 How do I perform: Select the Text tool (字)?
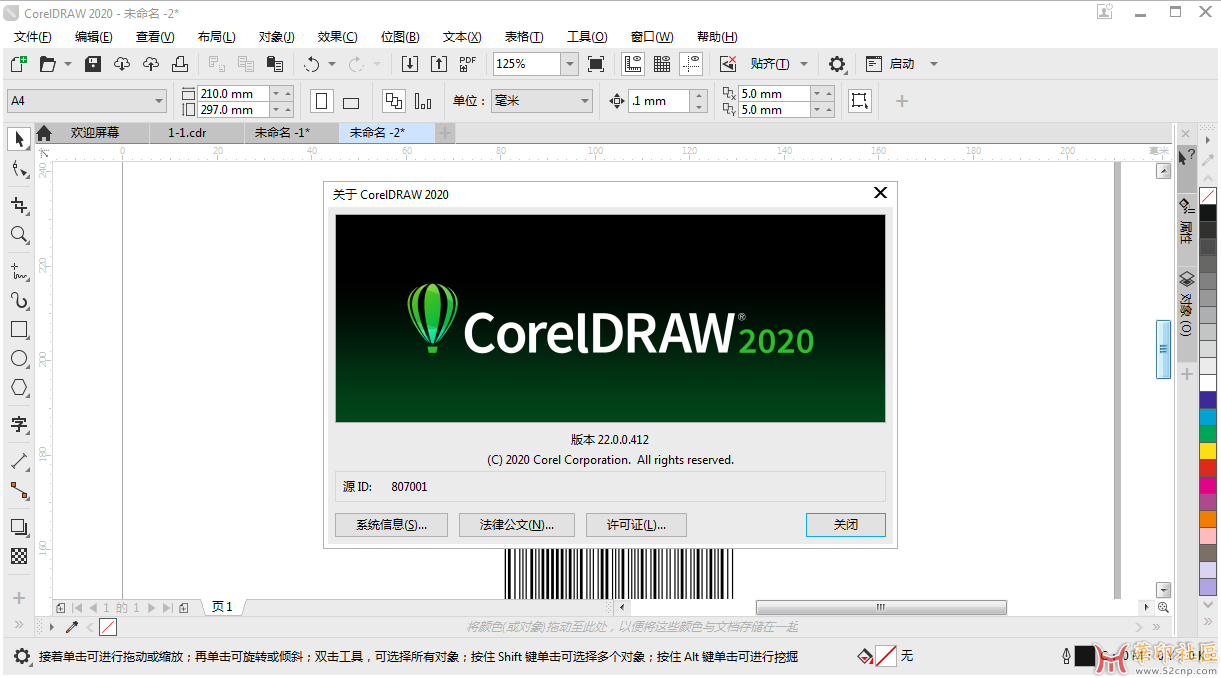tap(19, 424)
